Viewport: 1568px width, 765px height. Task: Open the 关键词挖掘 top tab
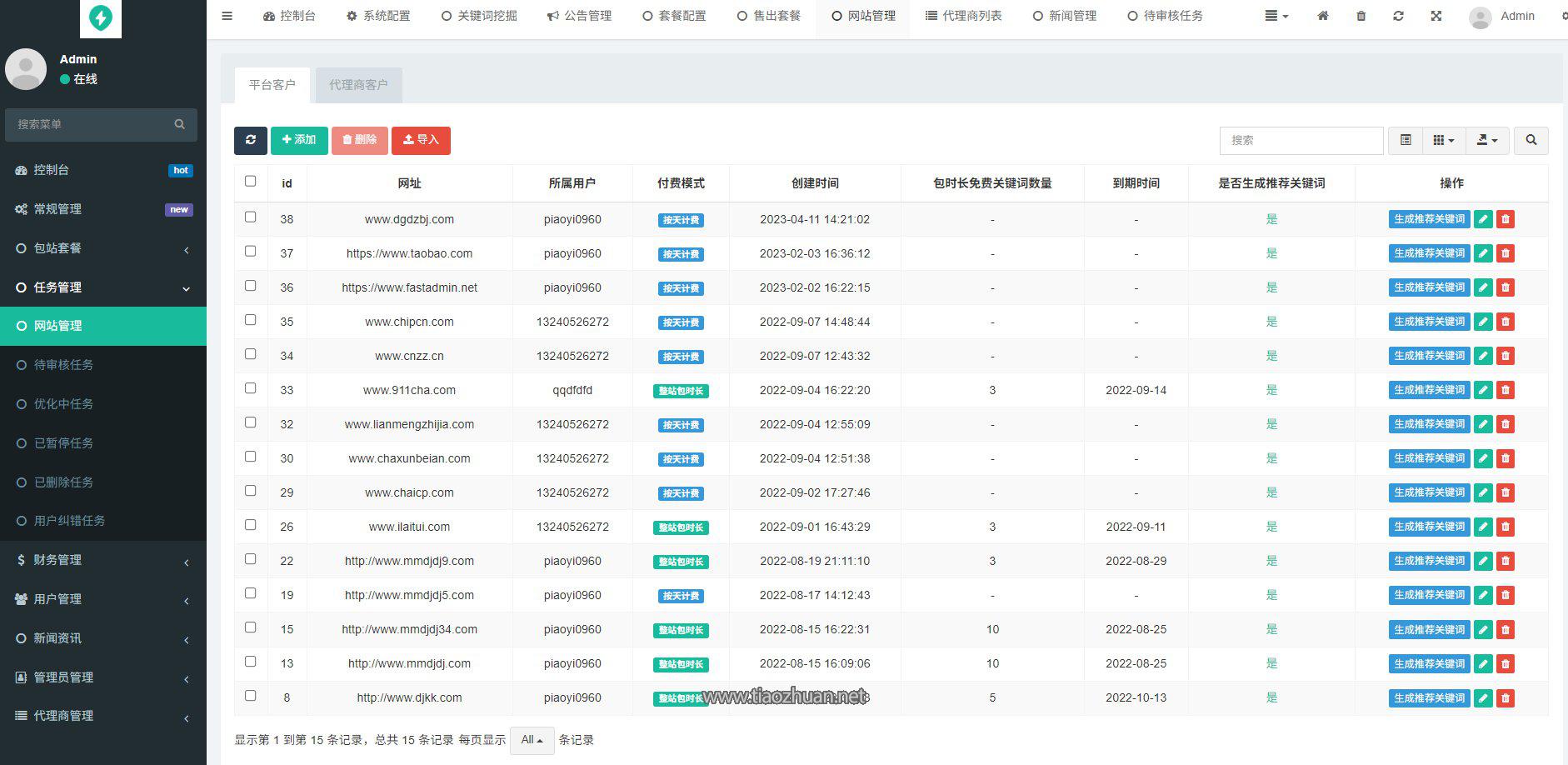(479, 16)
